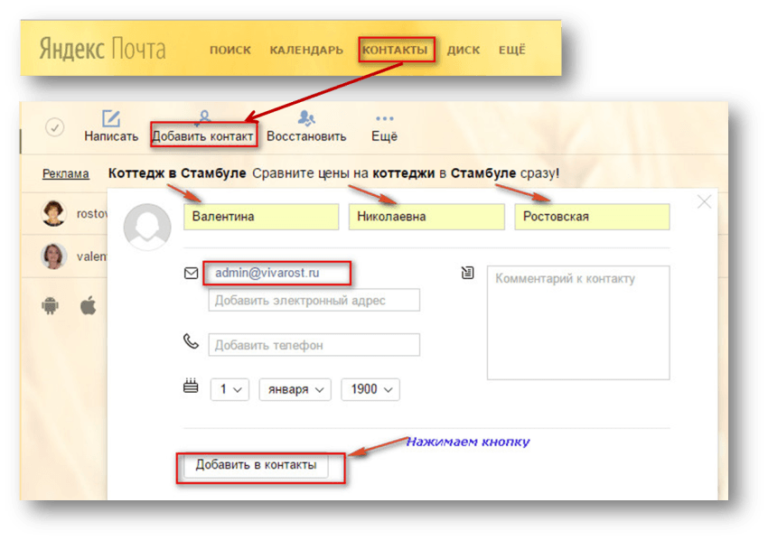Open the ДИСК menu item
This screenshot has height=540, width=768.
coord(463,50)
